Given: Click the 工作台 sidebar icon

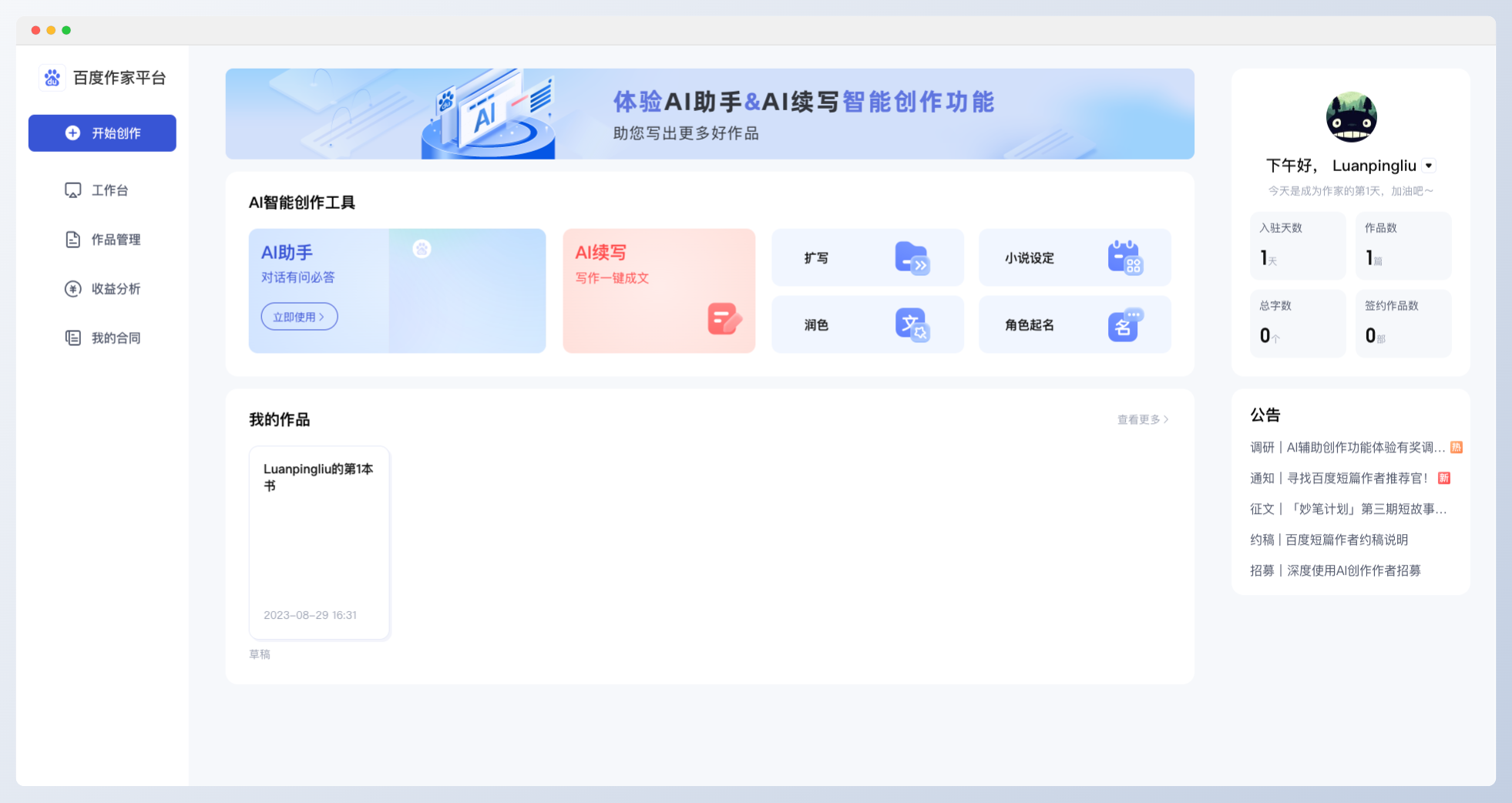Looking at the screenshot, I should pos(72,190).
